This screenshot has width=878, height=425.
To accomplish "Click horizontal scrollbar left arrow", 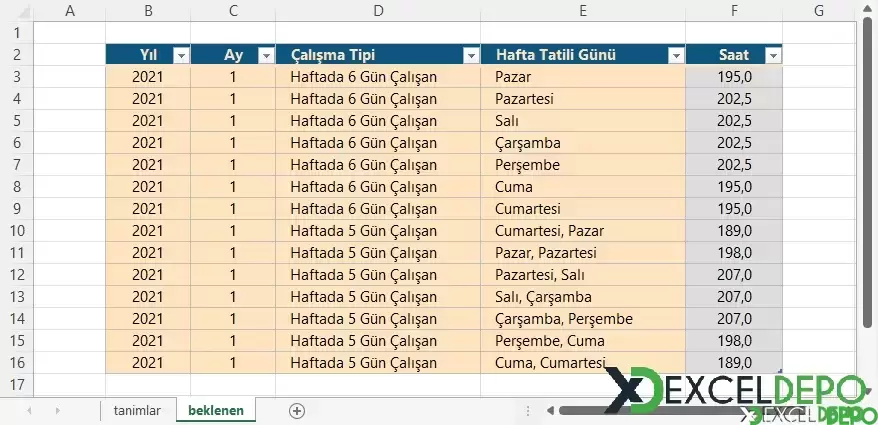I will pos(550,411).
